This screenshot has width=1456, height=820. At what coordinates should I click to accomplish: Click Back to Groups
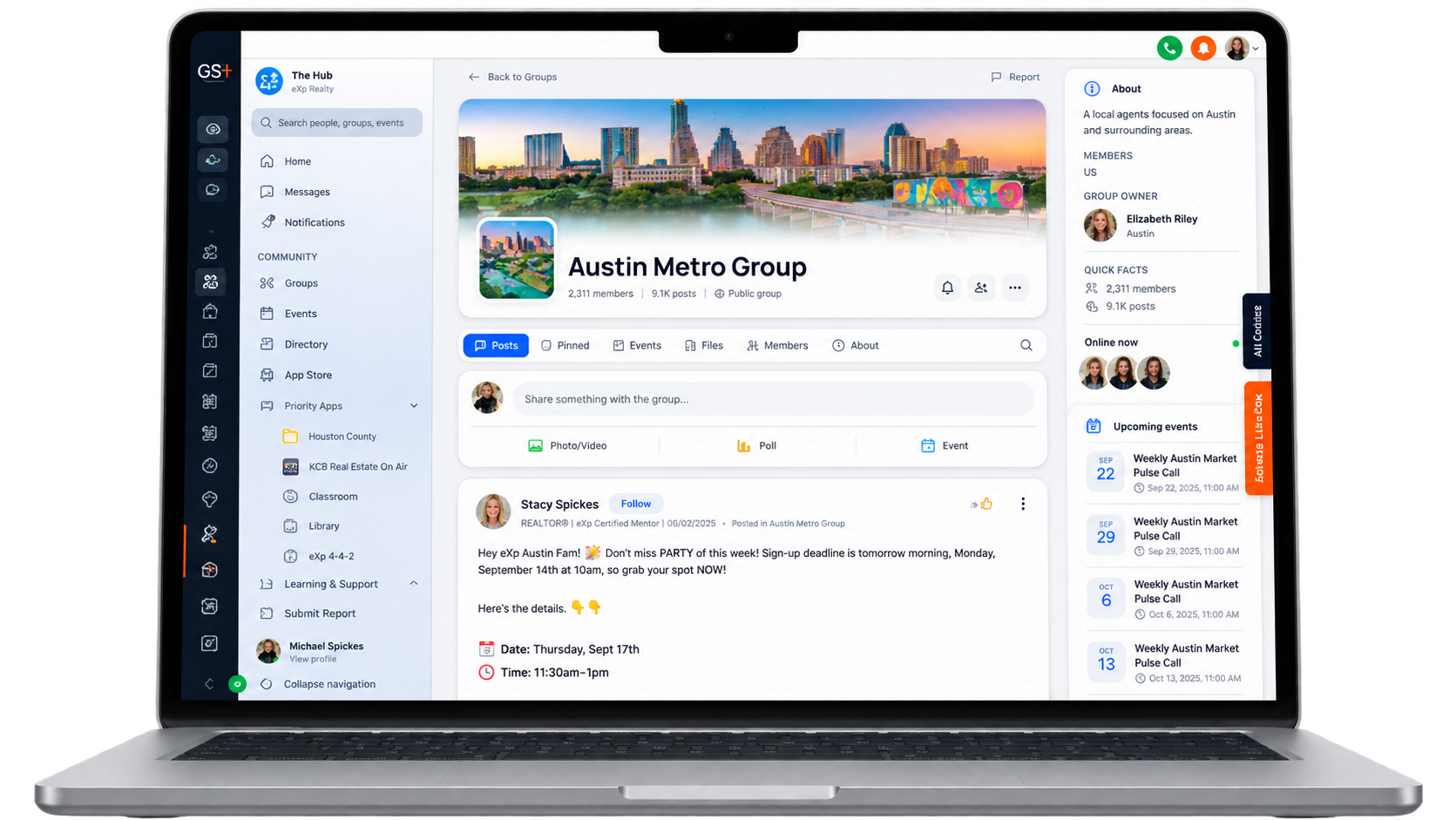point(512,77)
